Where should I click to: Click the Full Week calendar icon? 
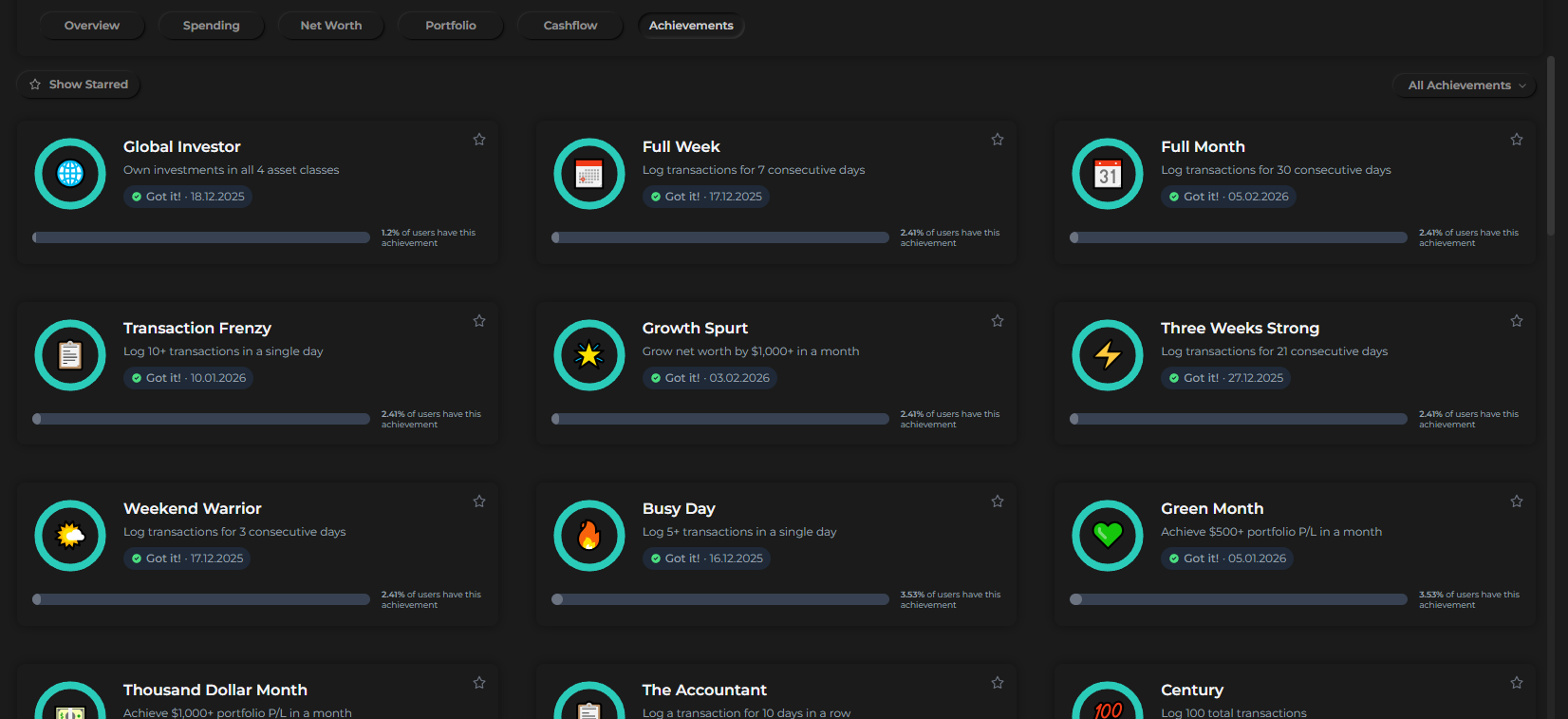tap(589, 174)
